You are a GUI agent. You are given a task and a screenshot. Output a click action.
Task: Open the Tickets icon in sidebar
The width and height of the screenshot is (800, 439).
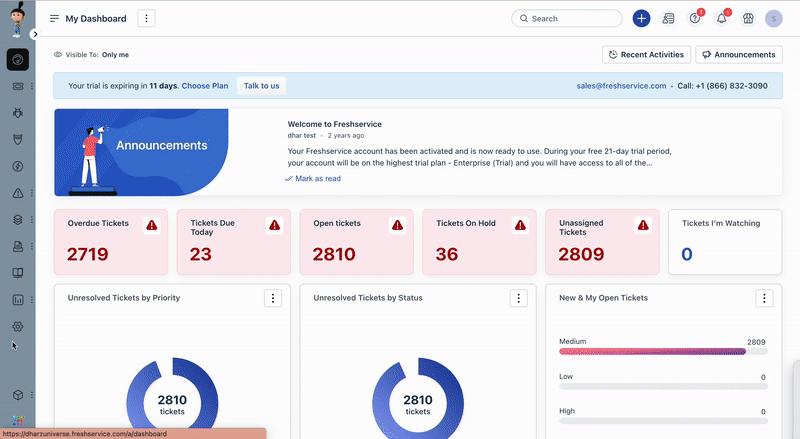18,86
